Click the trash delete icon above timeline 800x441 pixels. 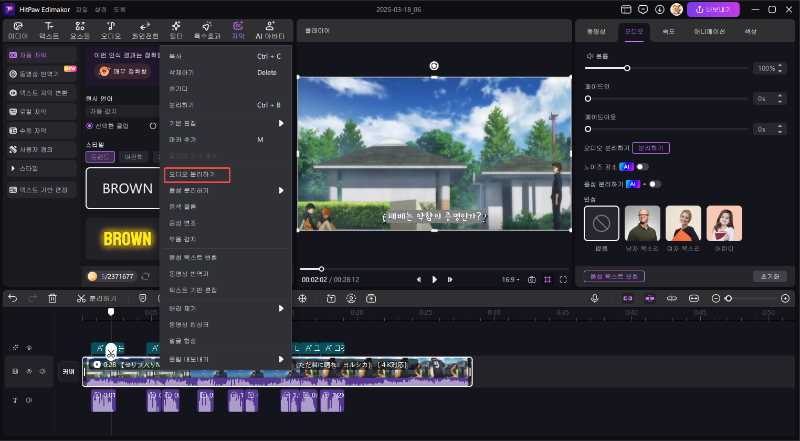(52, 298)
